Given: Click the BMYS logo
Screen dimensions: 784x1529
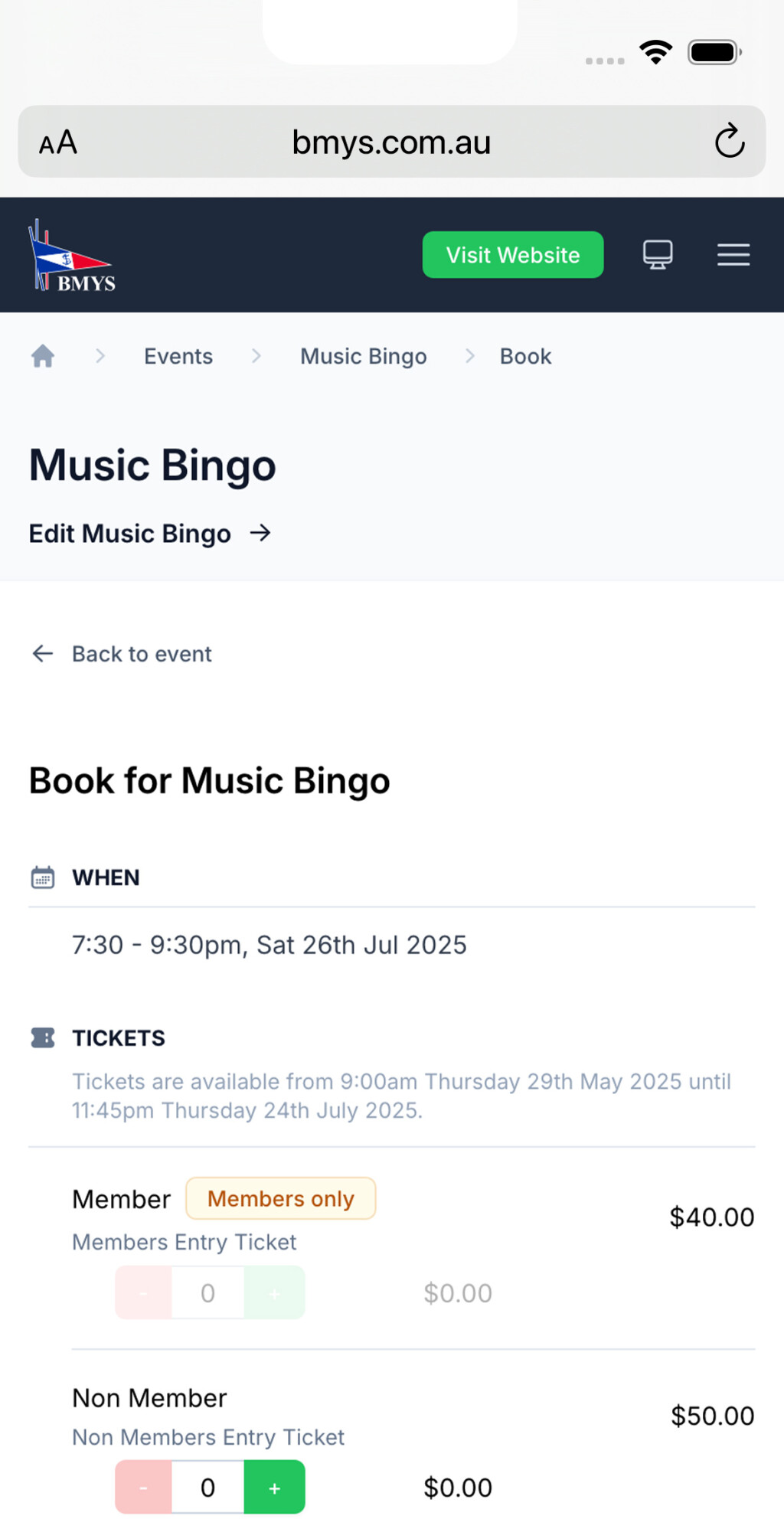Looking at the screenshot, I should pyautogui.click(x=71, y=256).
